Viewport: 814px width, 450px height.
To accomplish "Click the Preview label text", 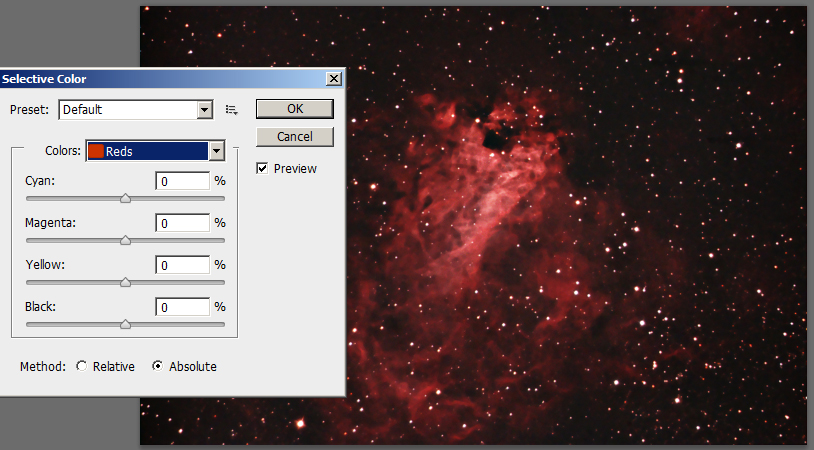I will 295,169.
